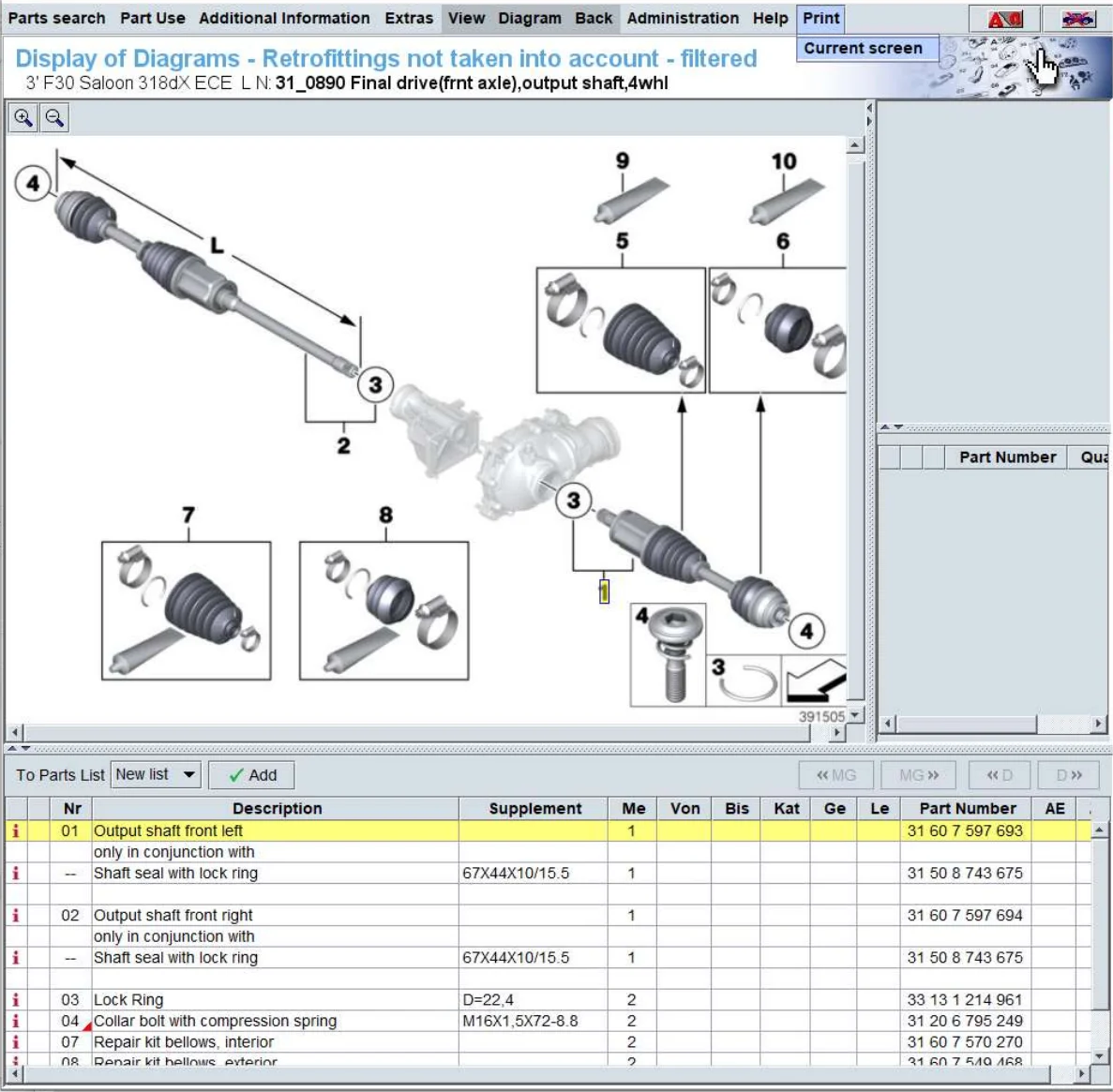The image size is (1113, 1092).
Task: Zoom in on the diagram
Action: [23, 118]
